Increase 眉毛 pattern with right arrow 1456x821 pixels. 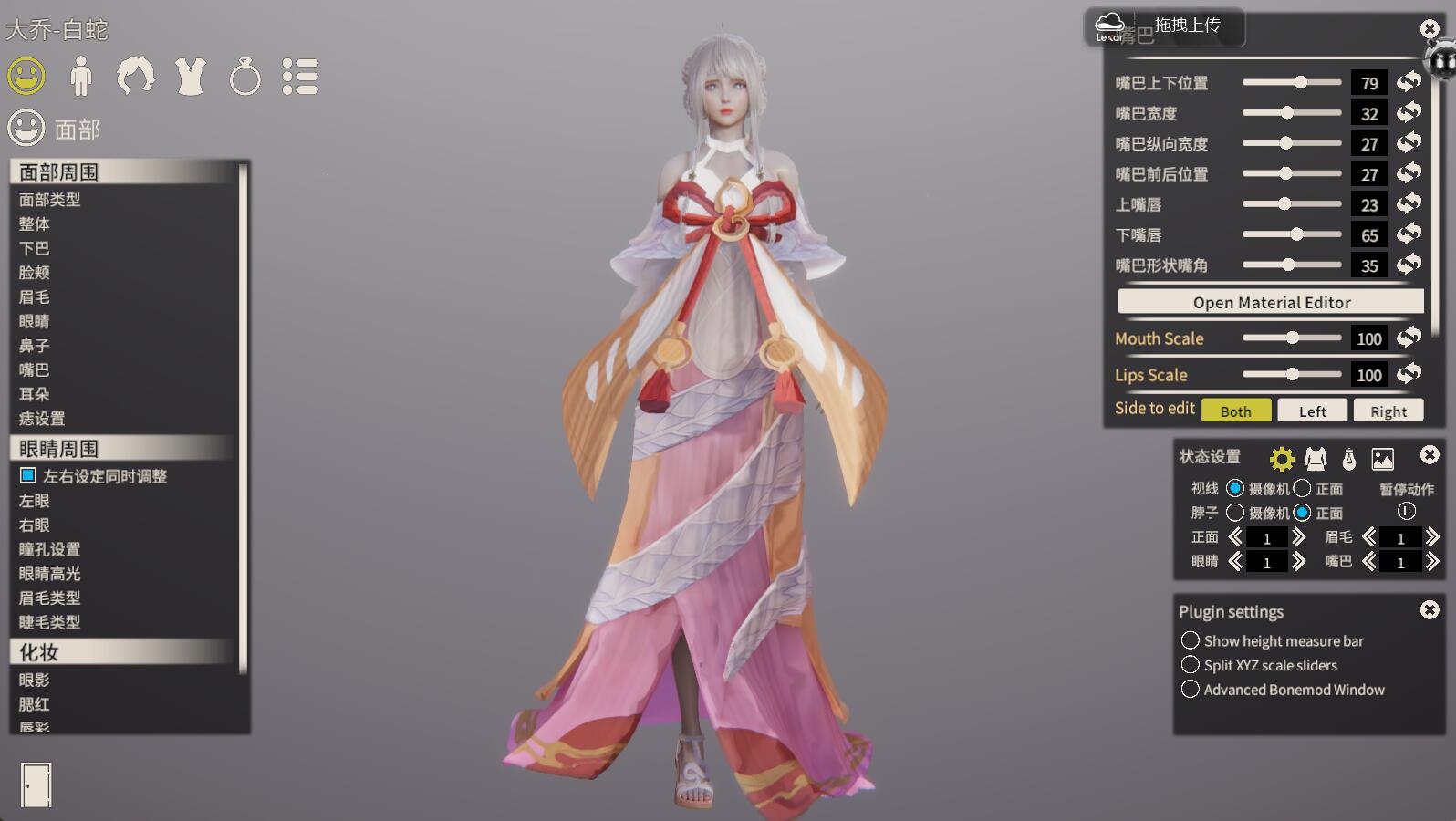(1432, 537)
